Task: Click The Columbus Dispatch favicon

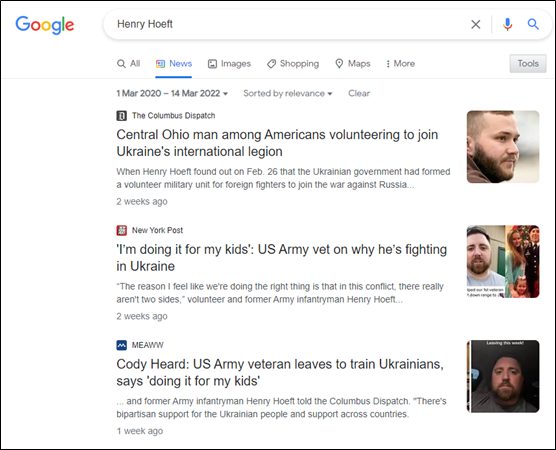Action: point(122,116)
